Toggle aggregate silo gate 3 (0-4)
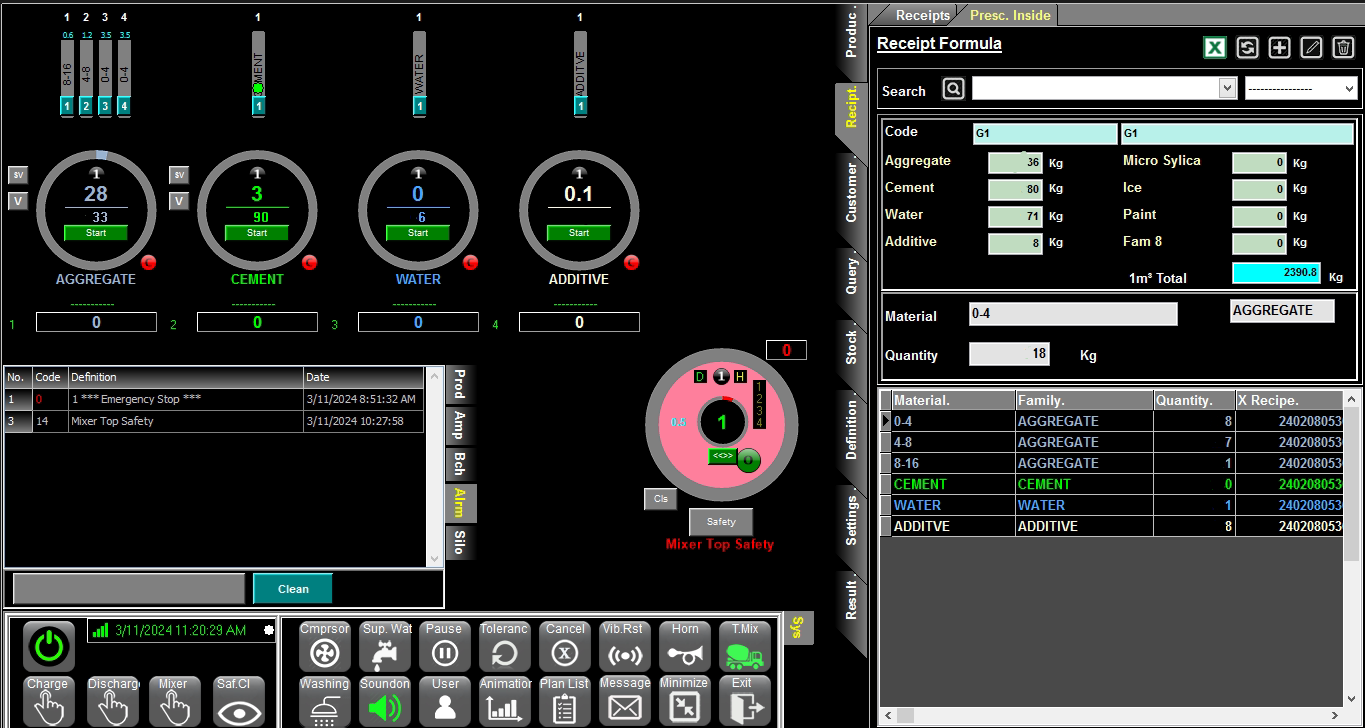This screenshot has height=728, width=1365. point(105,105)
